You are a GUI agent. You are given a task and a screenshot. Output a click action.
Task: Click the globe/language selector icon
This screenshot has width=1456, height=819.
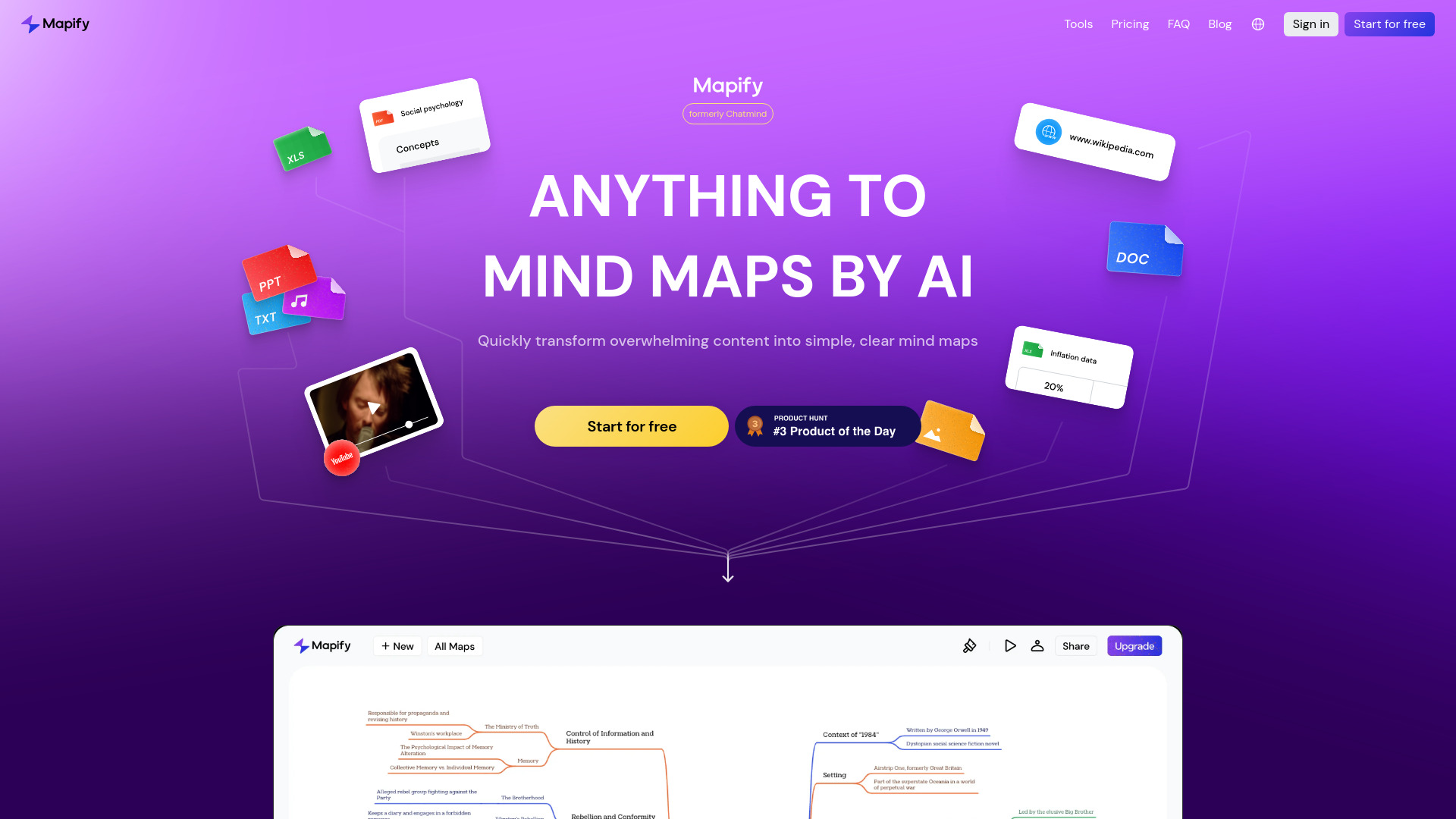[1258, 24]
